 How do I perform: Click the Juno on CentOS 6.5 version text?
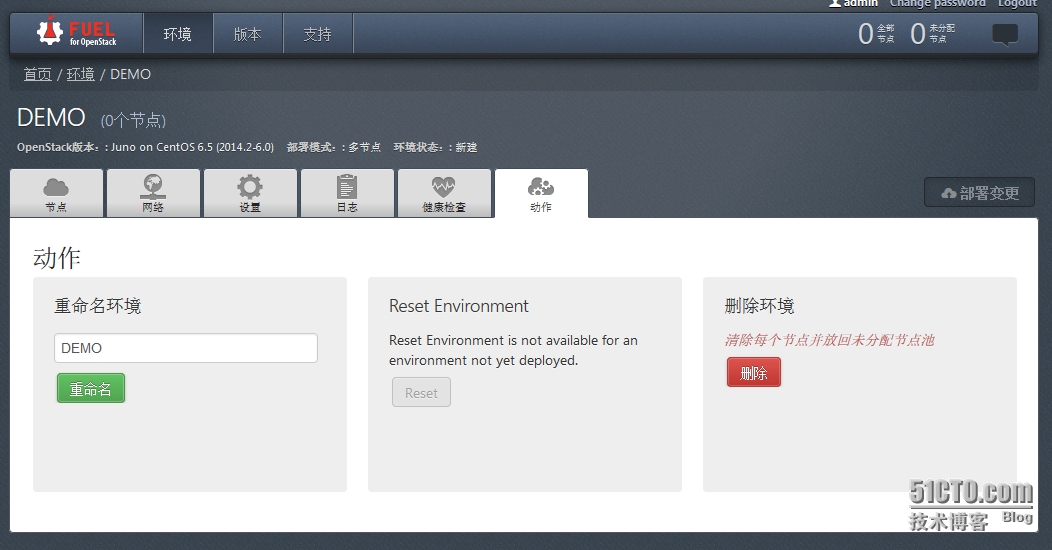click(x=193, y=147)
